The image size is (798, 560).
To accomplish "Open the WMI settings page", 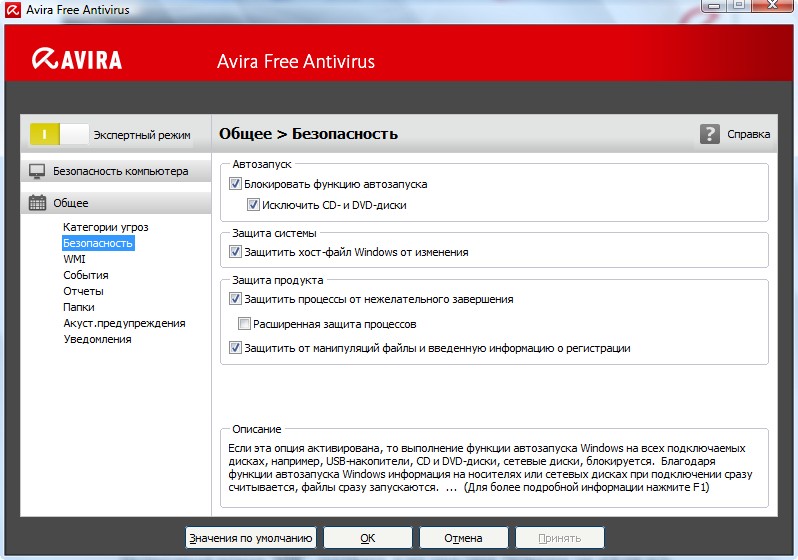I will 74,259.
